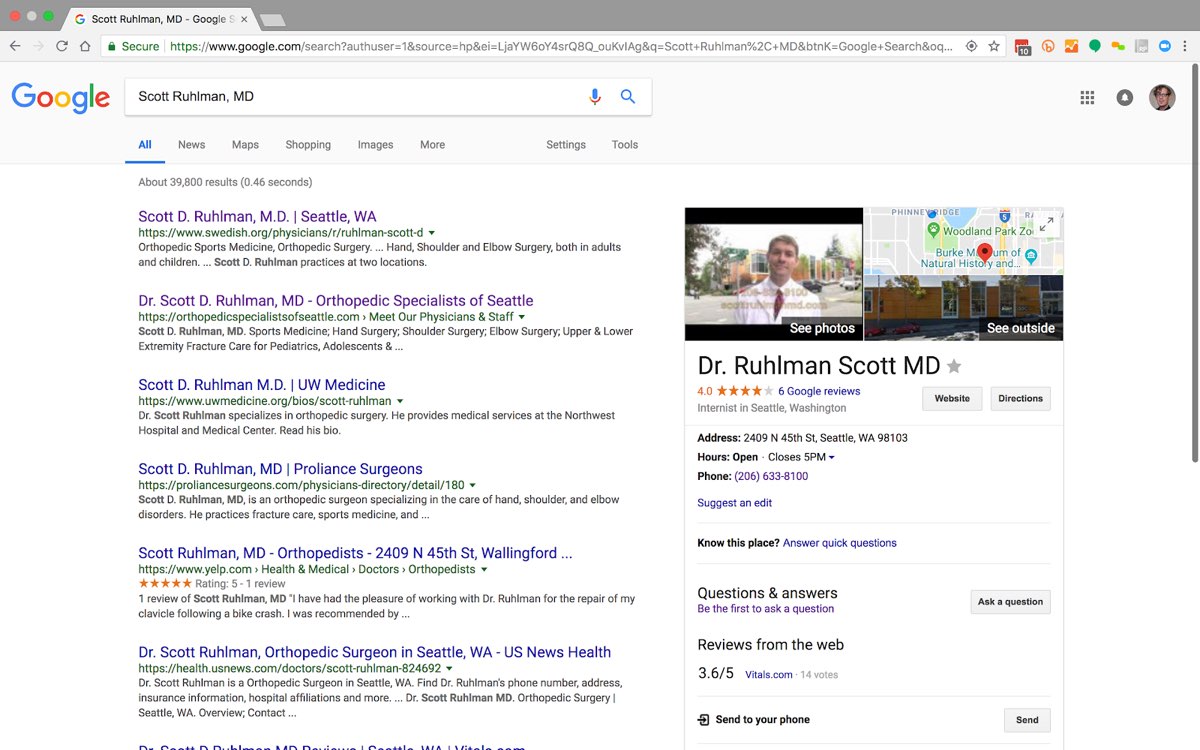Expand swedish.org result options arrow

tap(432, 233)
